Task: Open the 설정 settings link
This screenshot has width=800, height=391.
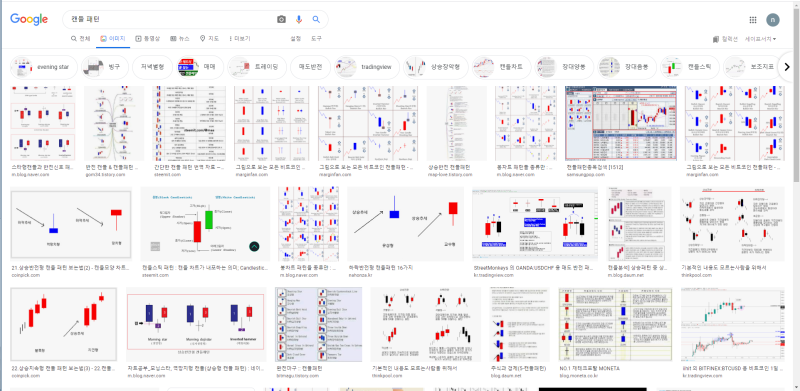Action: coord(295,38)
